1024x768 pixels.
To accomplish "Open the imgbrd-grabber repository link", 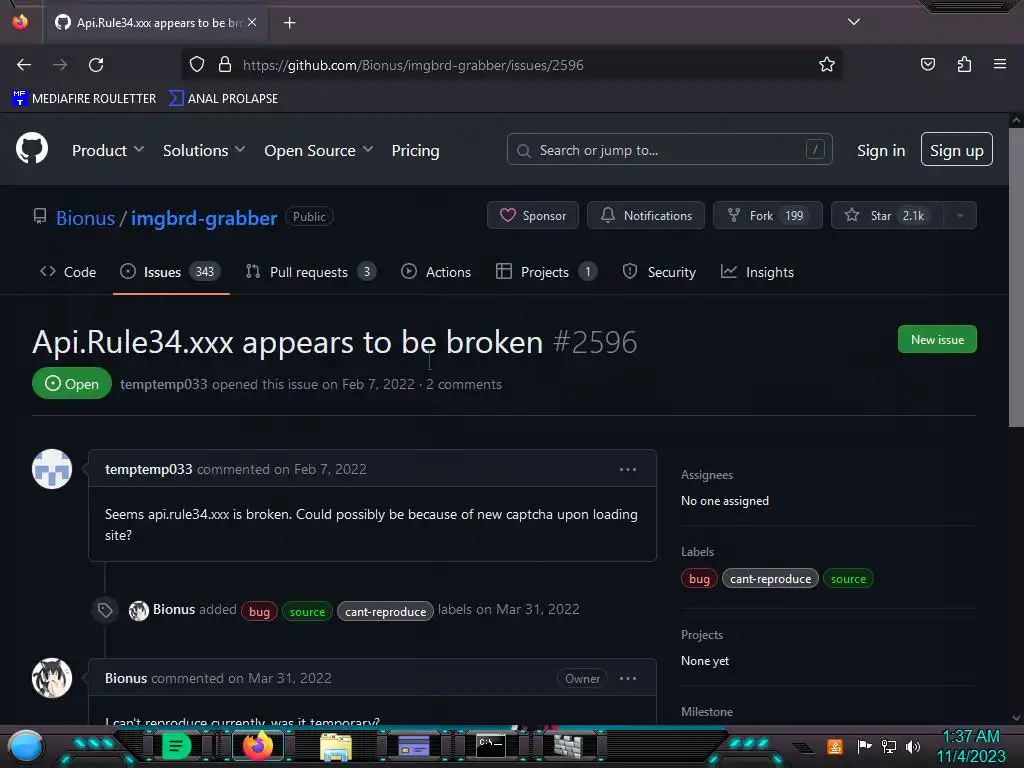I will [x=204, y=217].
